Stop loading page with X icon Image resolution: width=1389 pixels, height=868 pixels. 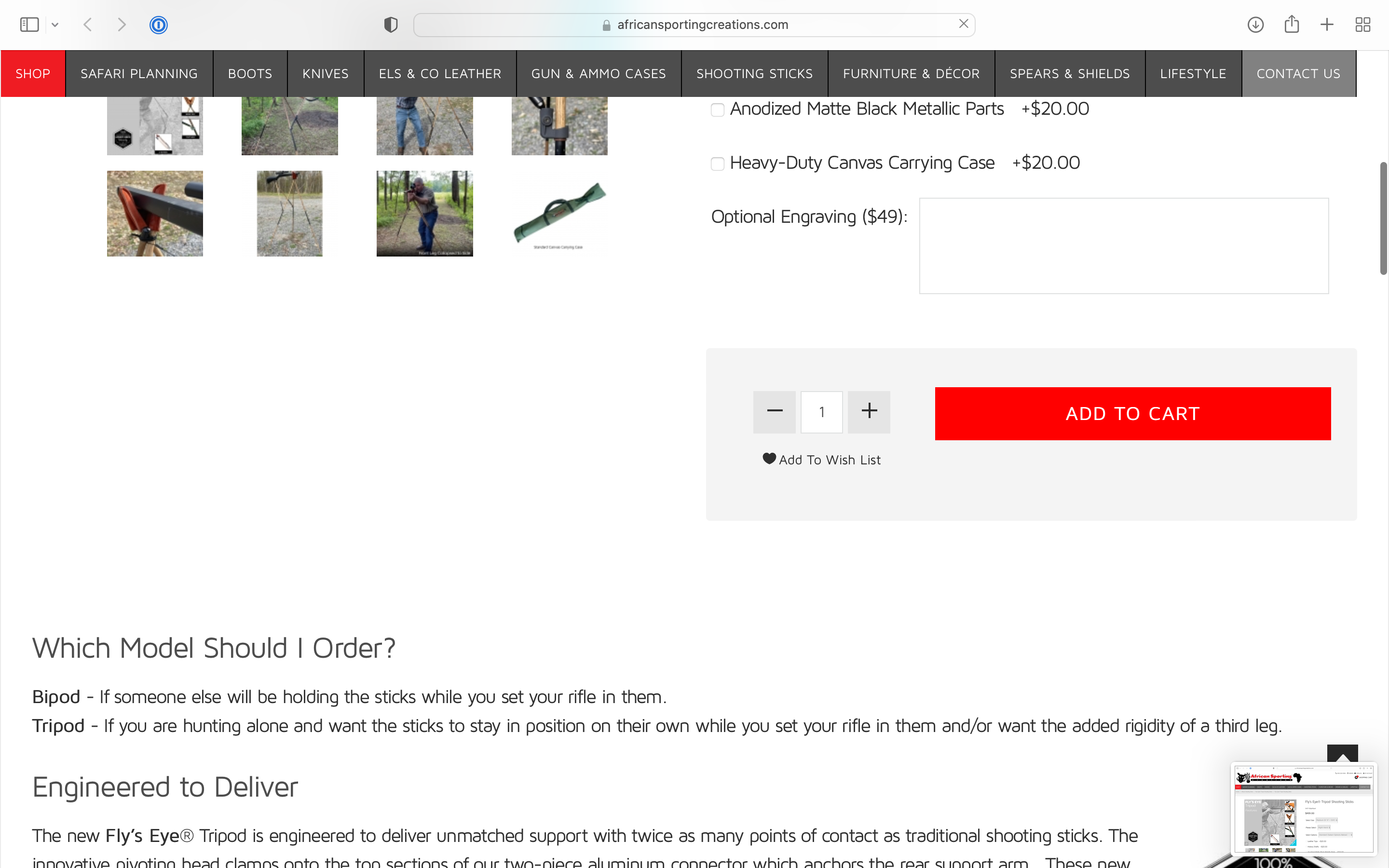pyautogui.click(x=963, y=24)
